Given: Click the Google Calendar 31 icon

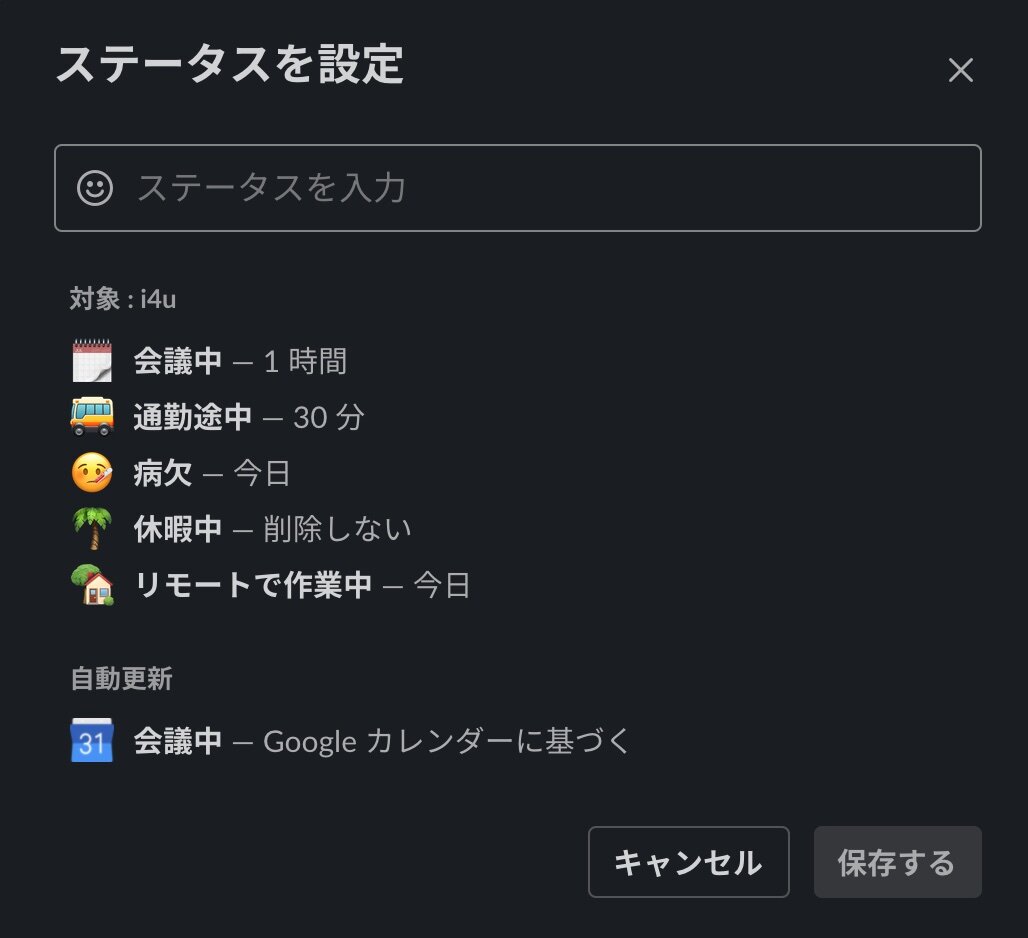Looking at the screenshot, I should (x=92, y=741).
